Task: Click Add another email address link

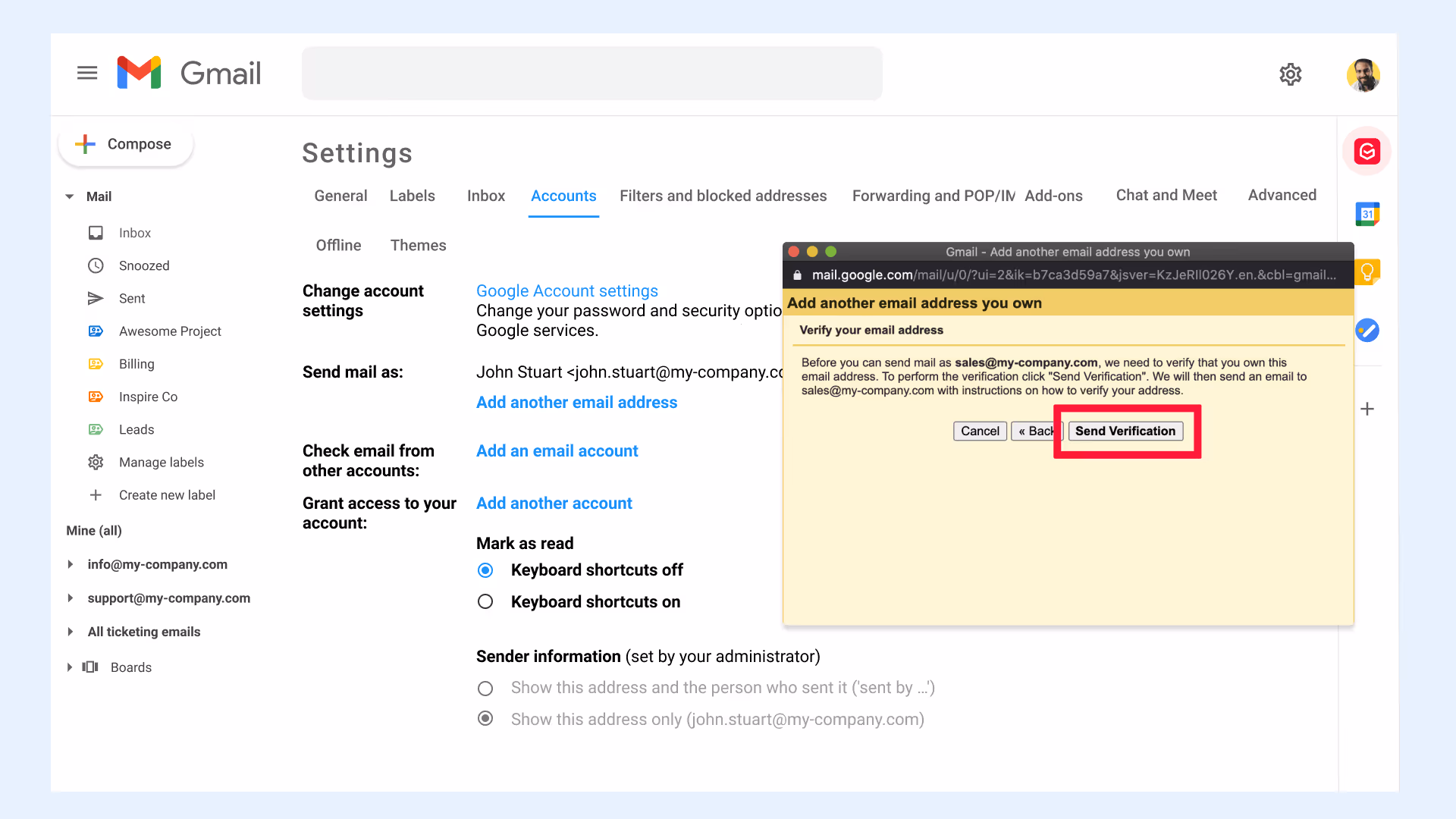Action: pos(576,402)
